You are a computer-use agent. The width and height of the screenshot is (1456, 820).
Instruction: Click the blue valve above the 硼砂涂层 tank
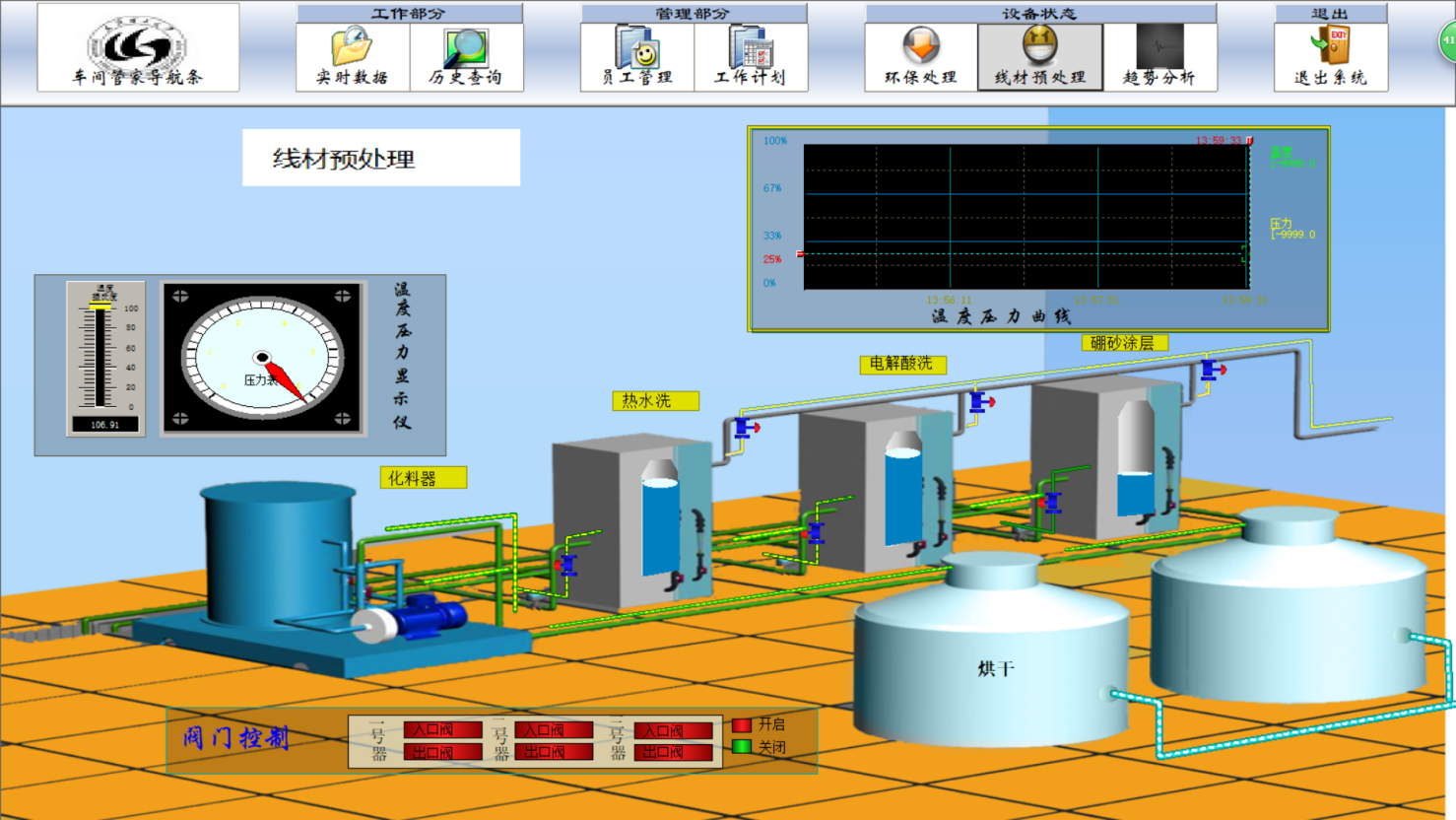1212,370
